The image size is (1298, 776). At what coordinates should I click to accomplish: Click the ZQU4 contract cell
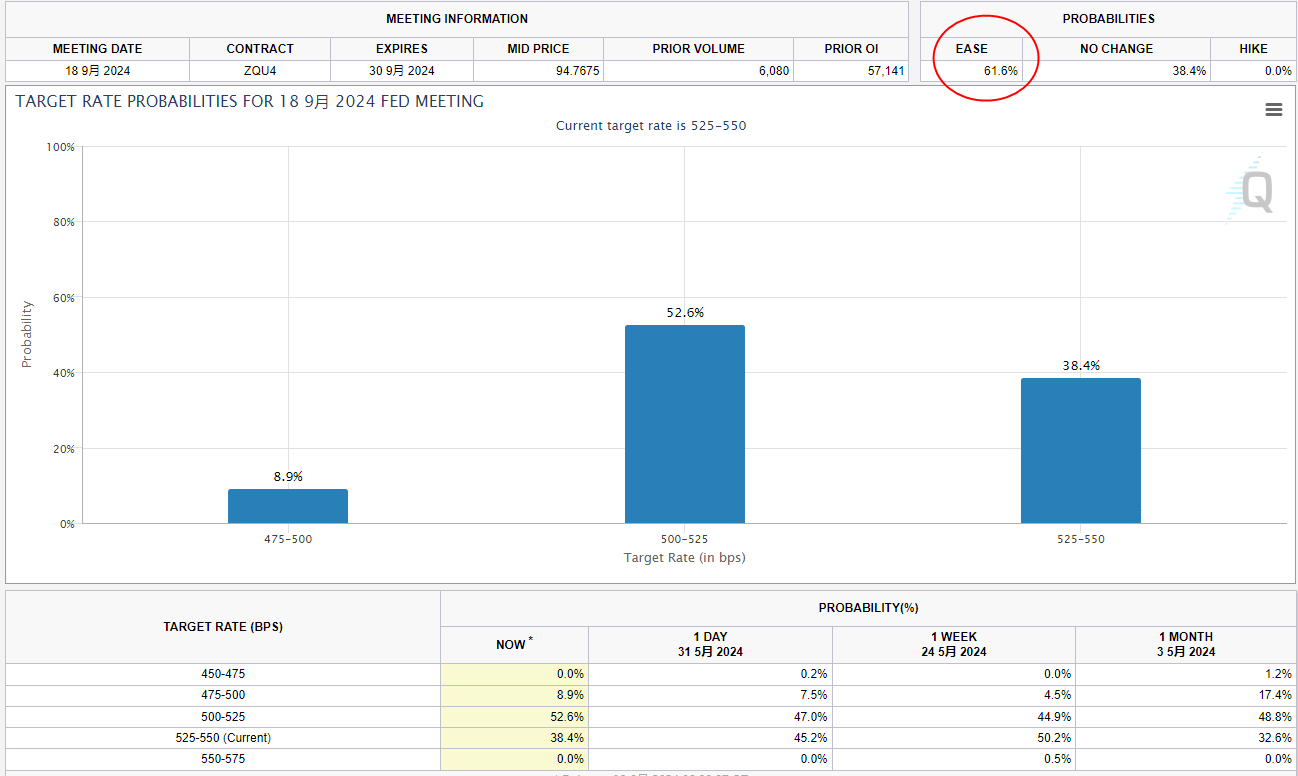coord(260,71)
